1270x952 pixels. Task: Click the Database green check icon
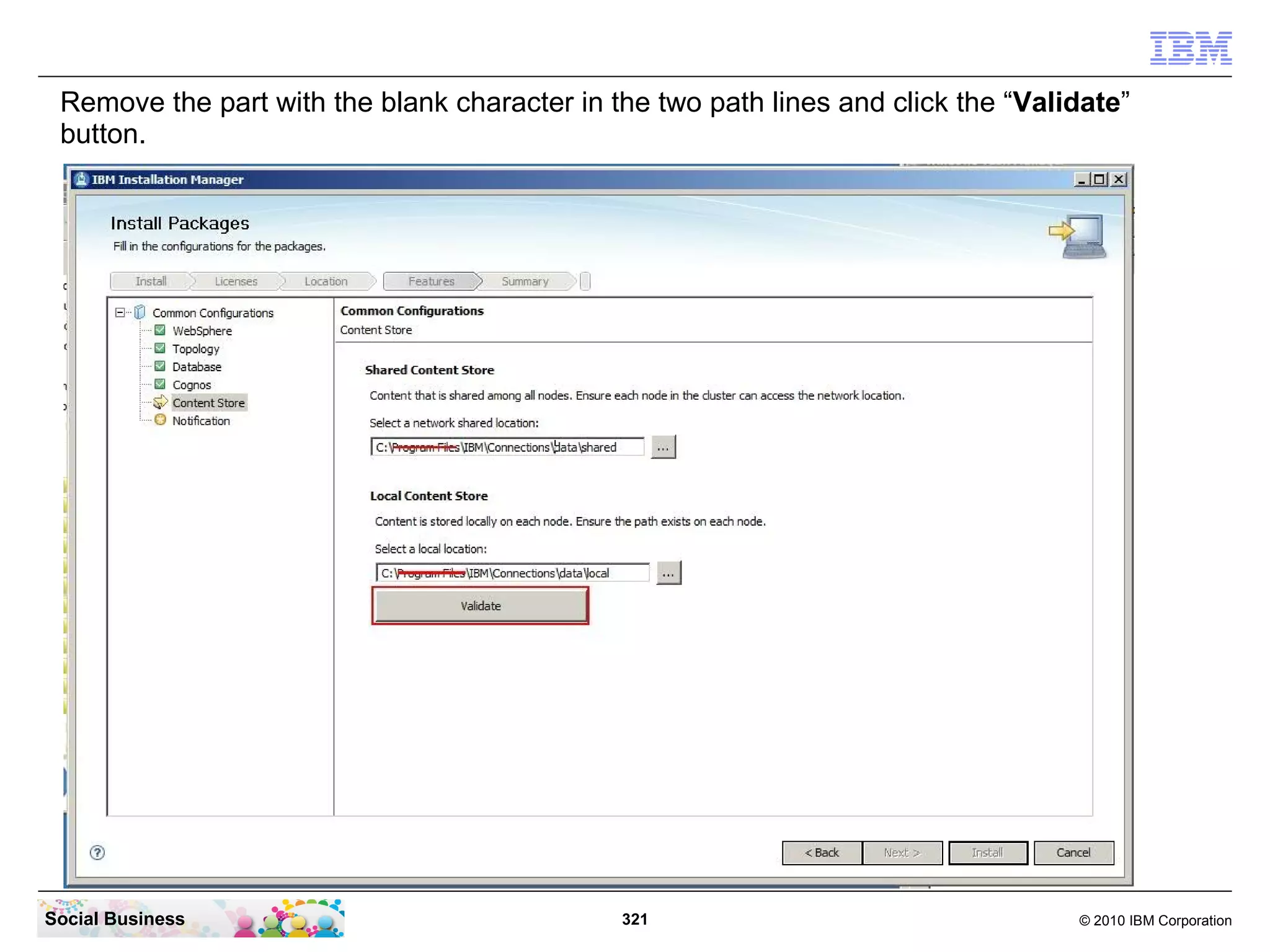(160, 366)
